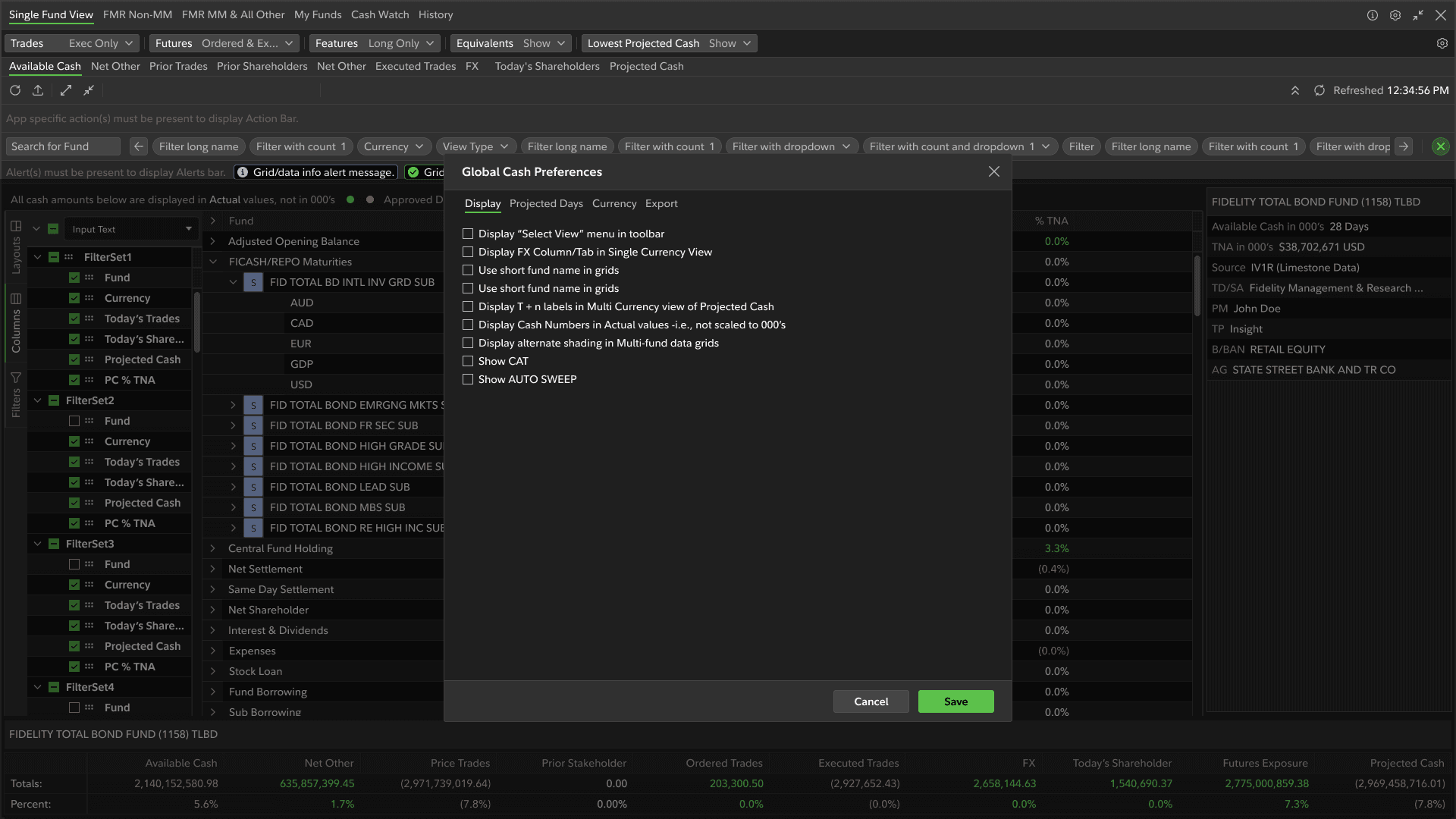Click the Save button
1456x819 pixels.
tap(955, 701)
